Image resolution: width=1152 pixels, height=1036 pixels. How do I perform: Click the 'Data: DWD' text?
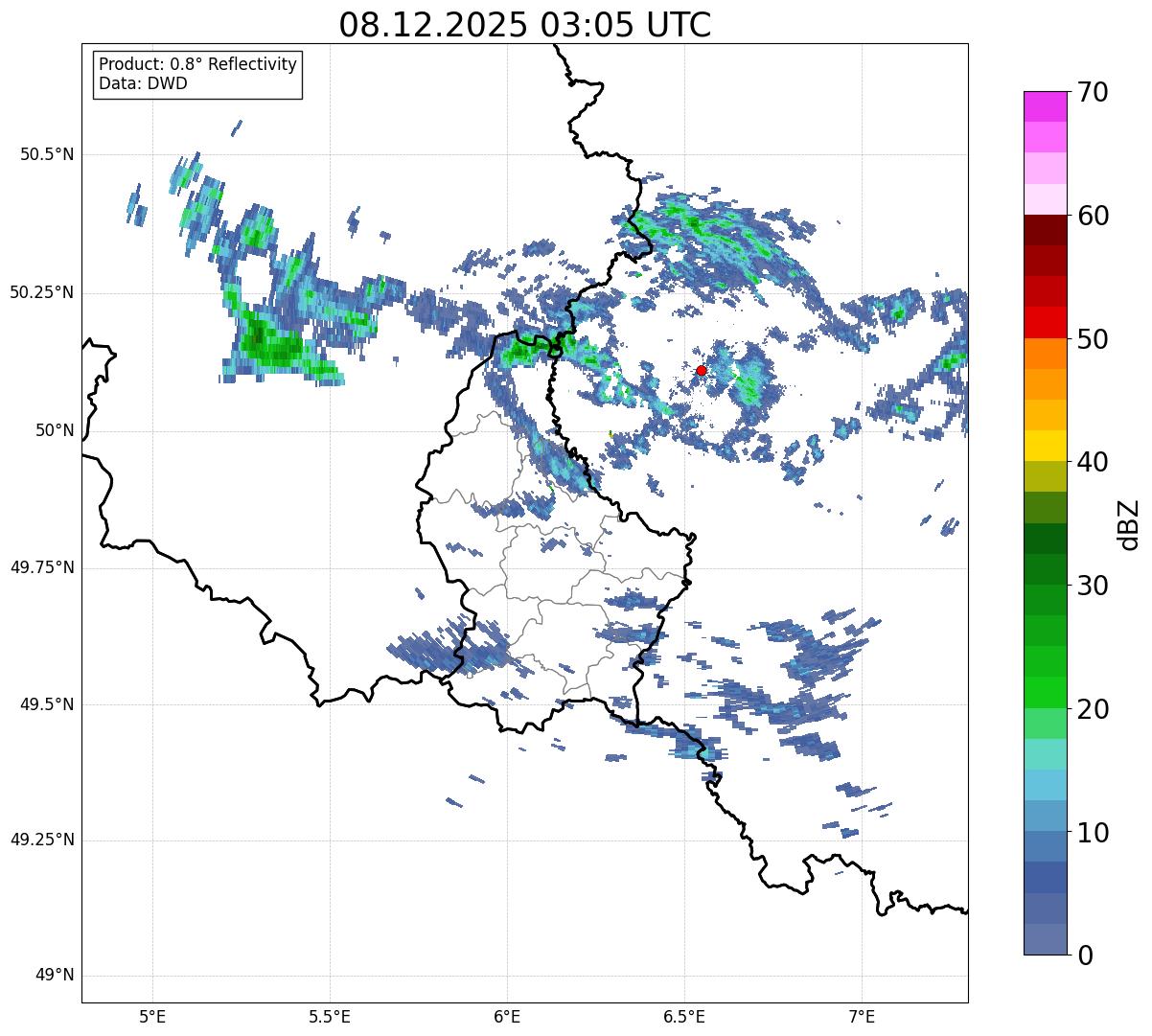(x=143, y=83)
